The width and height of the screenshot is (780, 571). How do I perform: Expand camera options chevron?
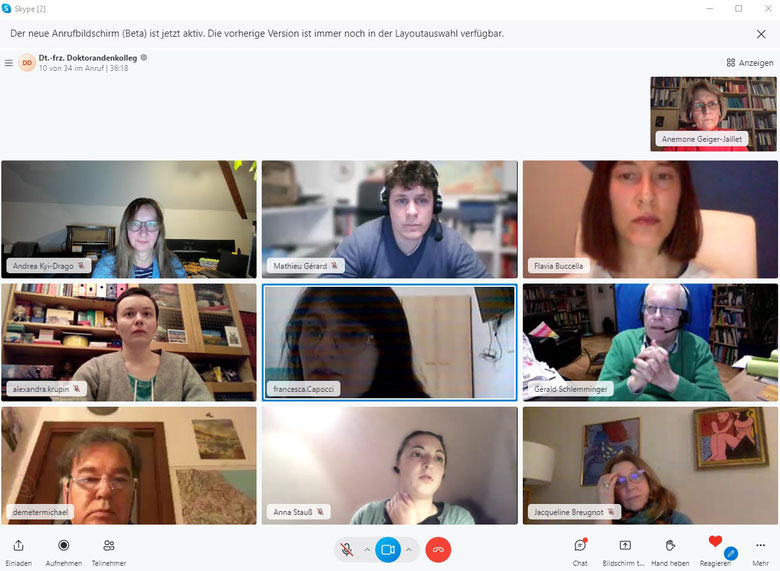408,550
